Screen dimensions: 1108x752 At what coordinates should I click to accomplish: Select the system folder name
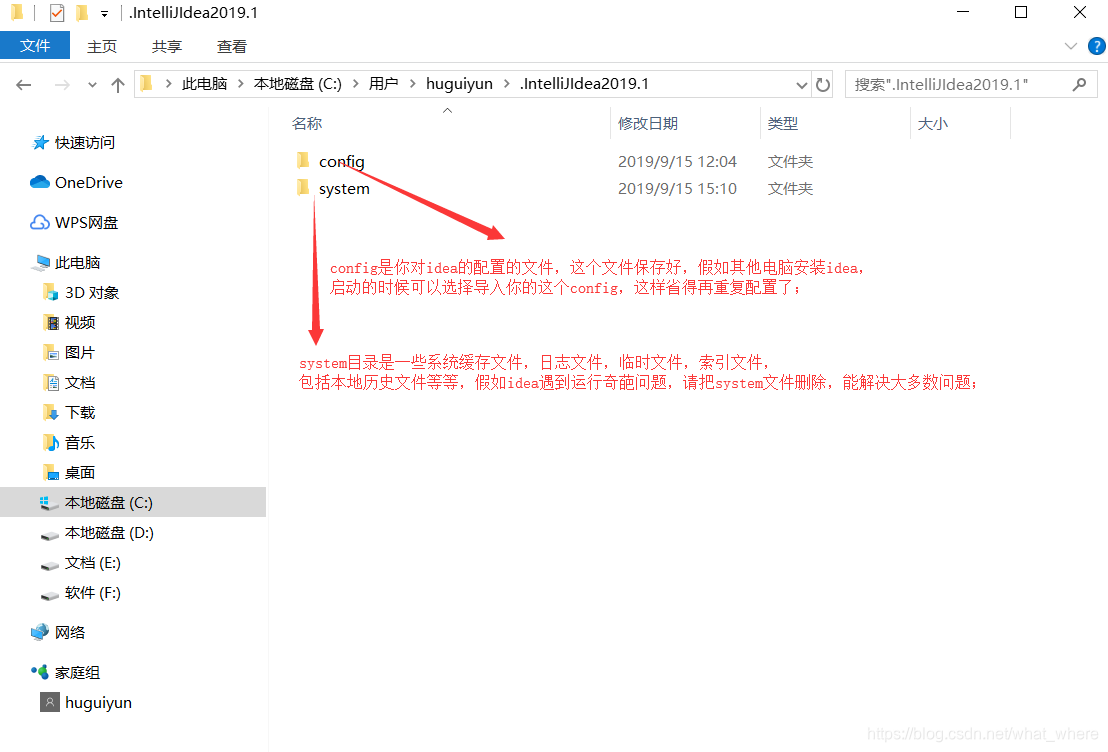(x=344, y=189)
